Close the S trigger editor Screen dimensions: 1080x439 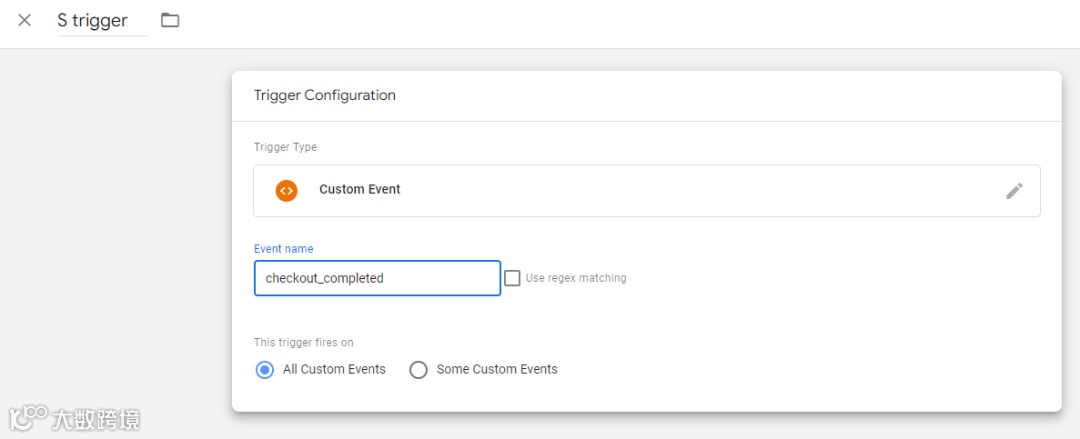[25, 20]
